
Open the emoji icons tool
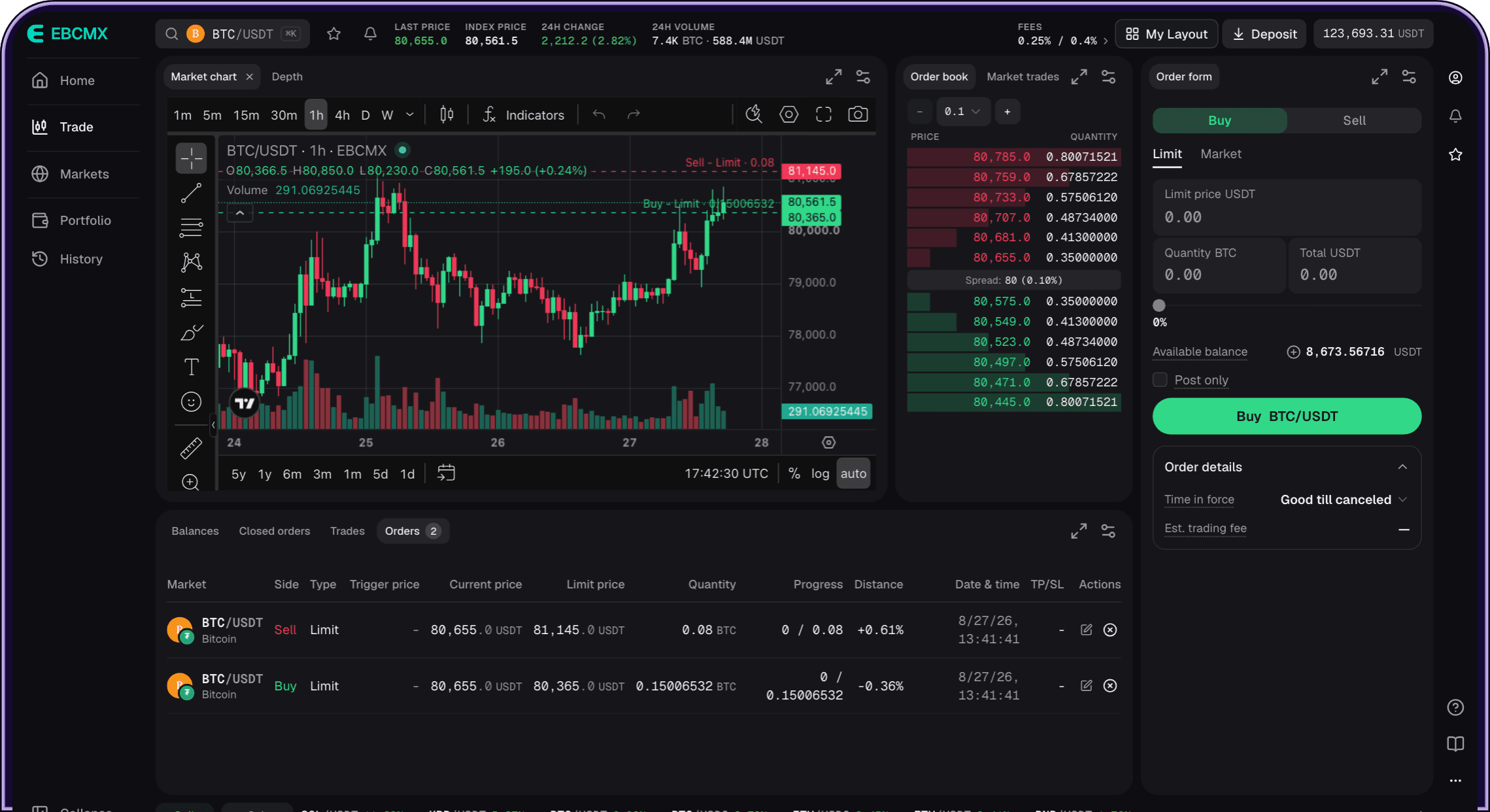tap(191, 402)
